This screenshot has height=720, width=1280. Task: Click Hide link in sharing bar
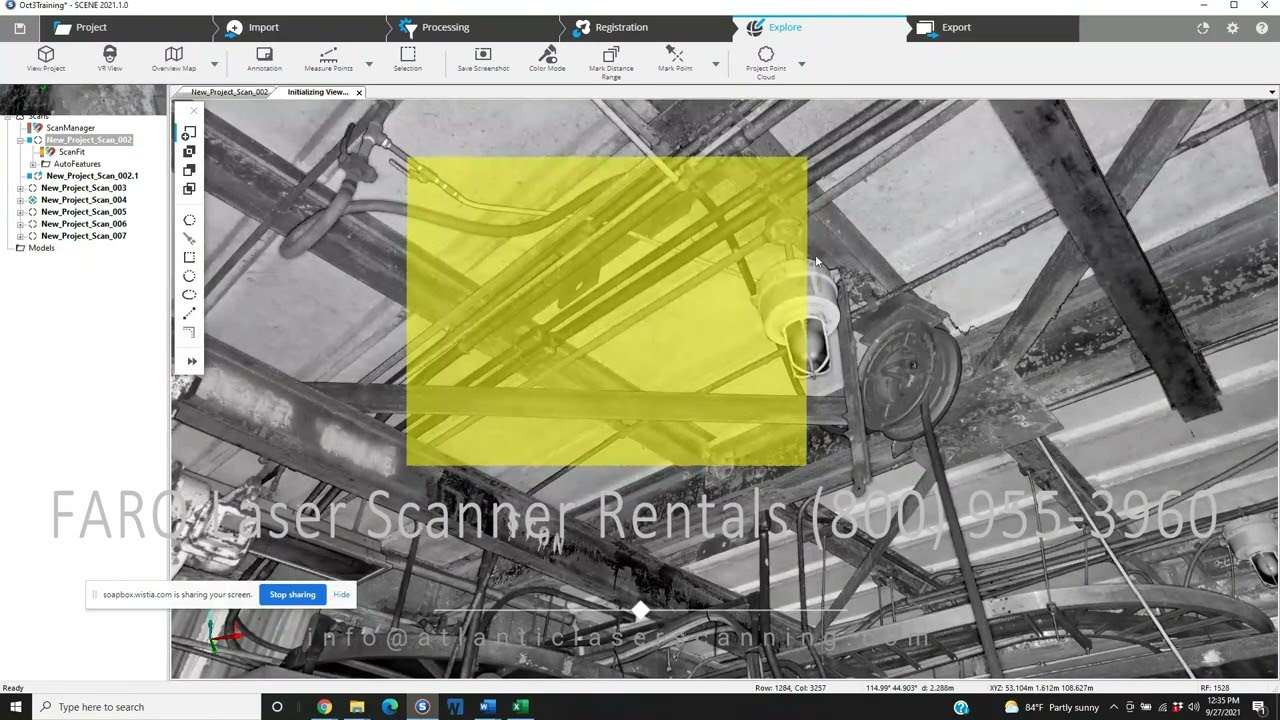click(x=341, y=594)
